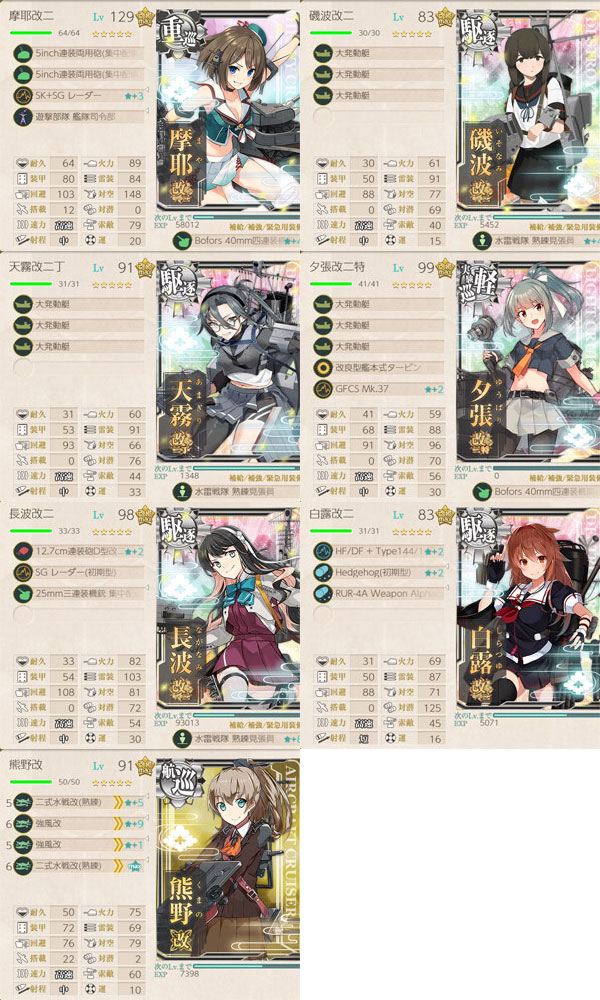Click the red gun icon beside 12.7cm連装砲D型改二

(23, 551)
